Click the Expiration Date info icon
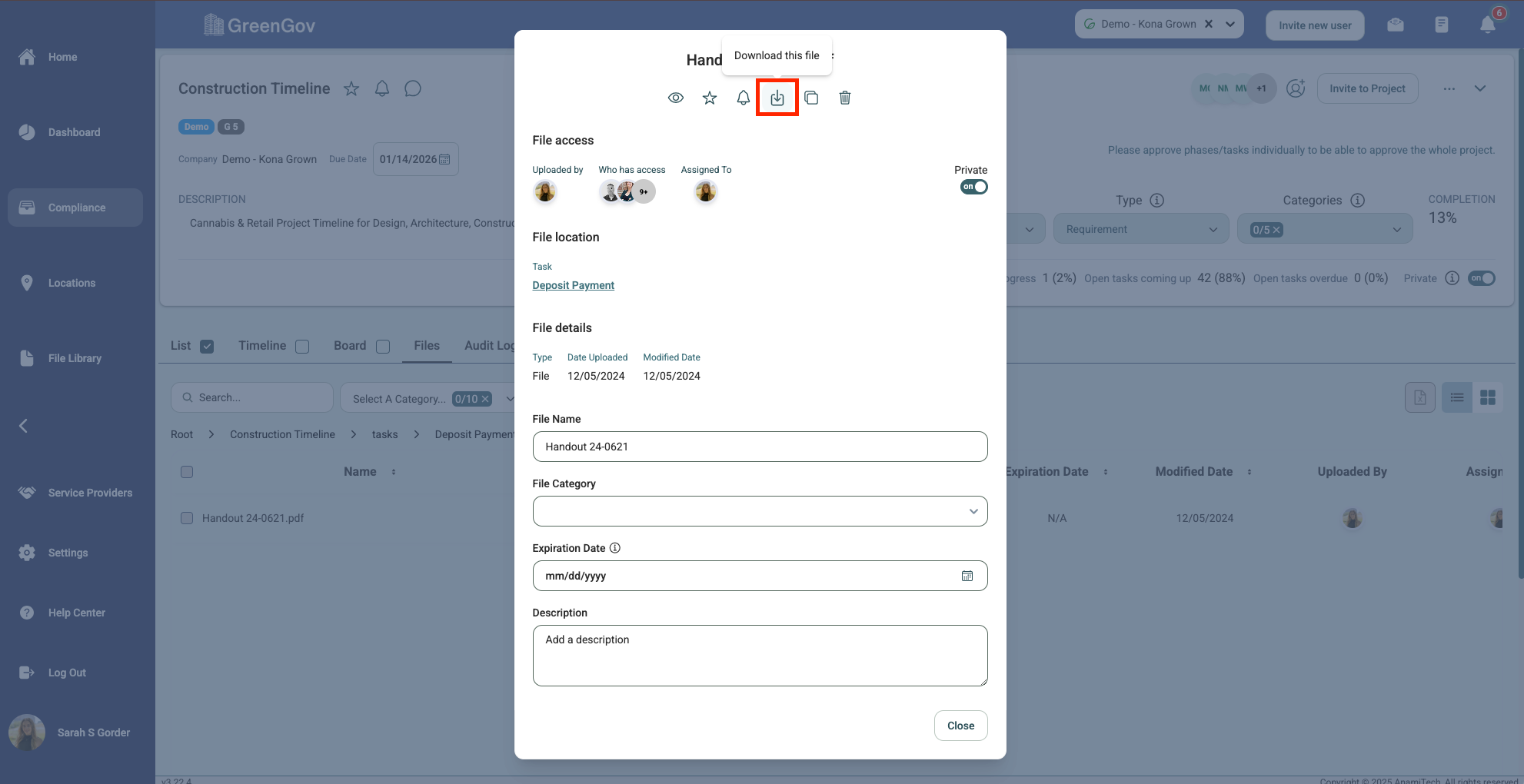The width and height of the screenshot is (1524, 784). point(615,548)
